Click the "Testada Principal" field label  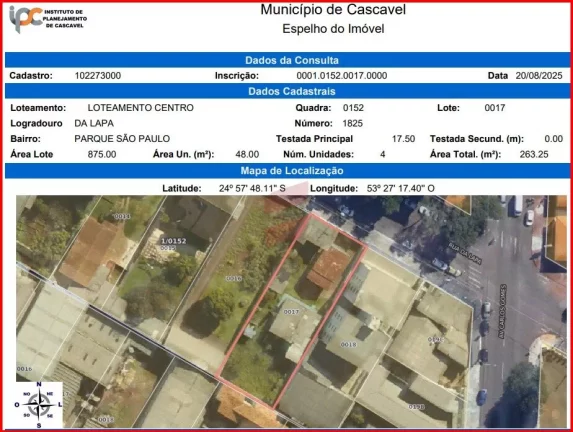point(314,139)
